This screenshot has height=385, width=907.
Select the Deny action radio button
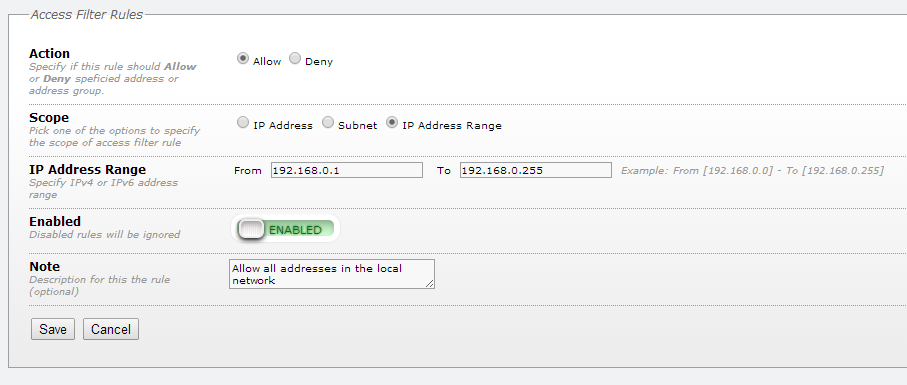pos(295,59)
